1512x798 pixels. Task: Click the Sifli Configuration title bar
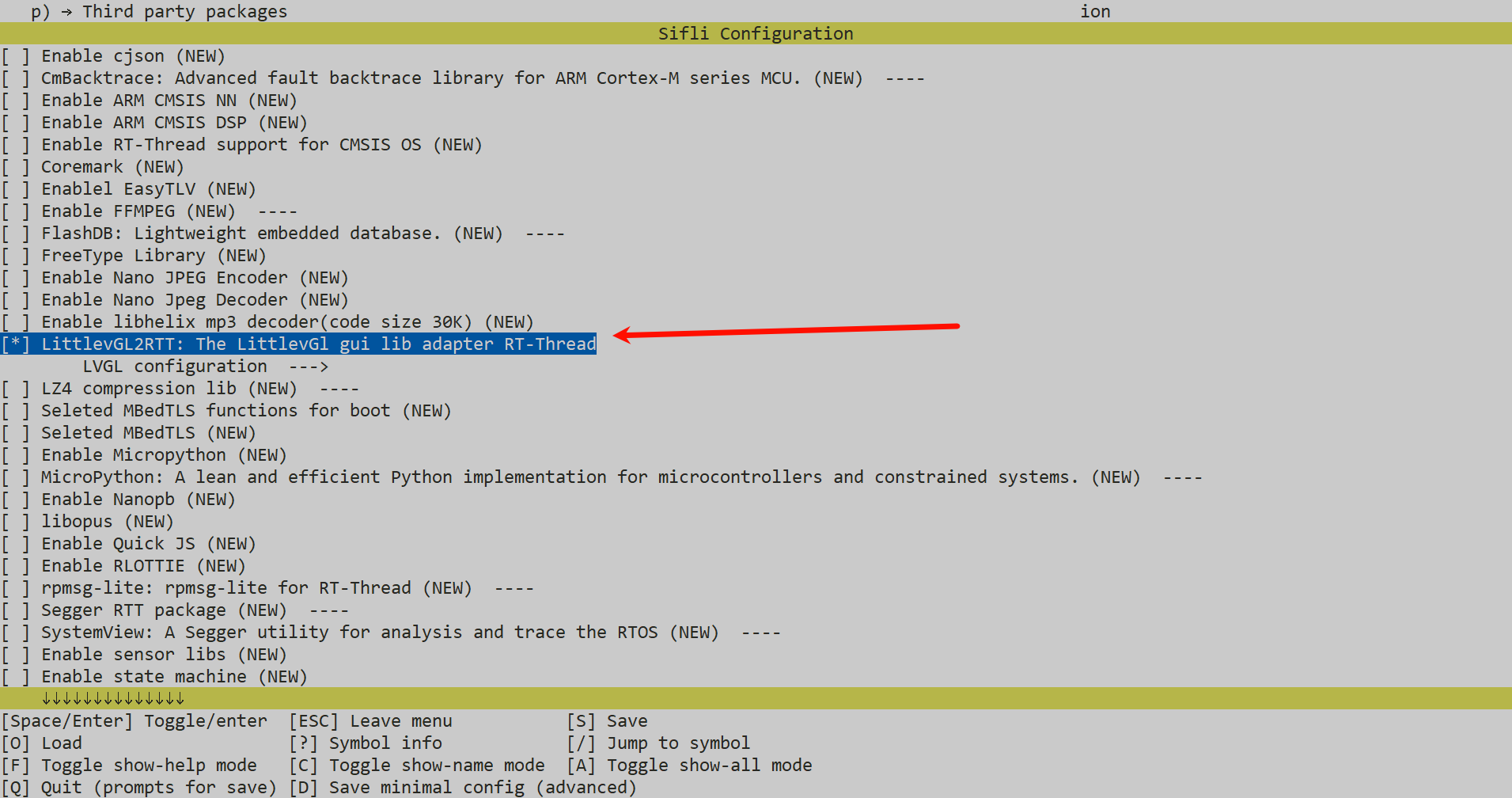pyautogui.click(x=755, y=33)
